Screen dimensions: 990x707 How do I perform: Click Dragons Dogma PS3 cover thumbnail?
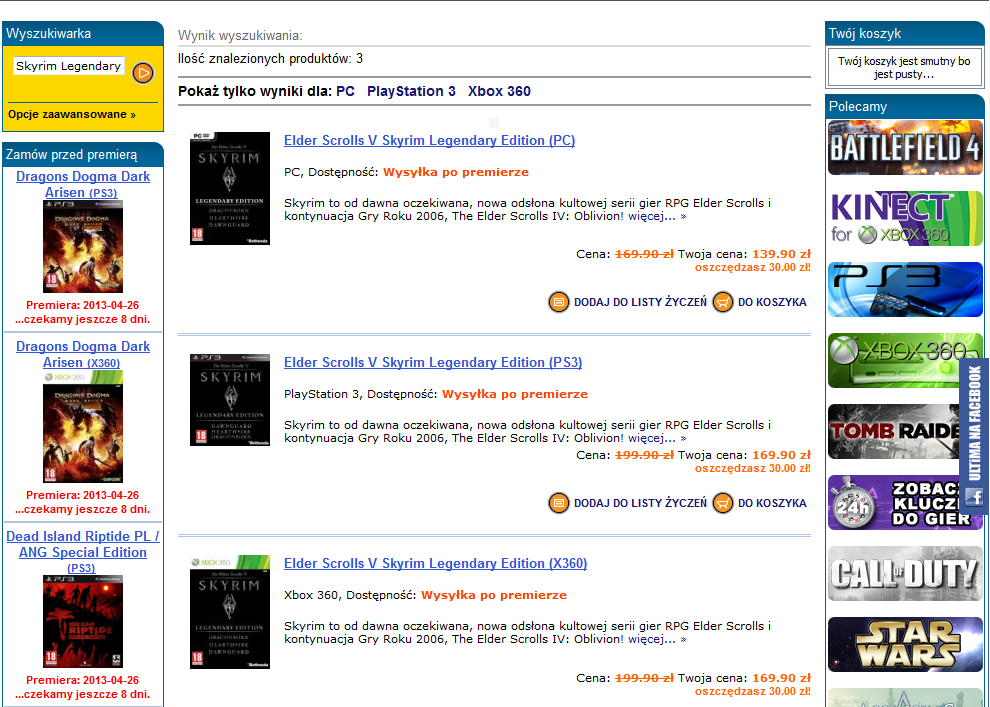click(83, 247)
